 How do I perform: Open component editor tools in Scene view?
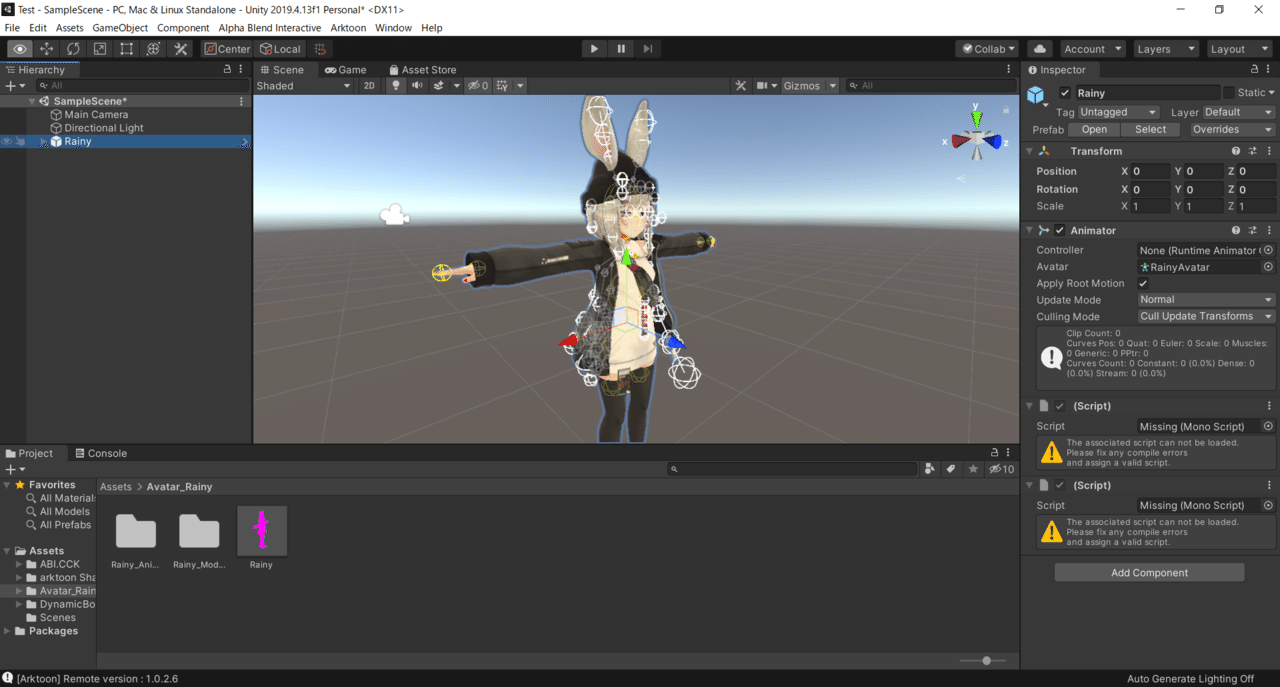[741, 86]
